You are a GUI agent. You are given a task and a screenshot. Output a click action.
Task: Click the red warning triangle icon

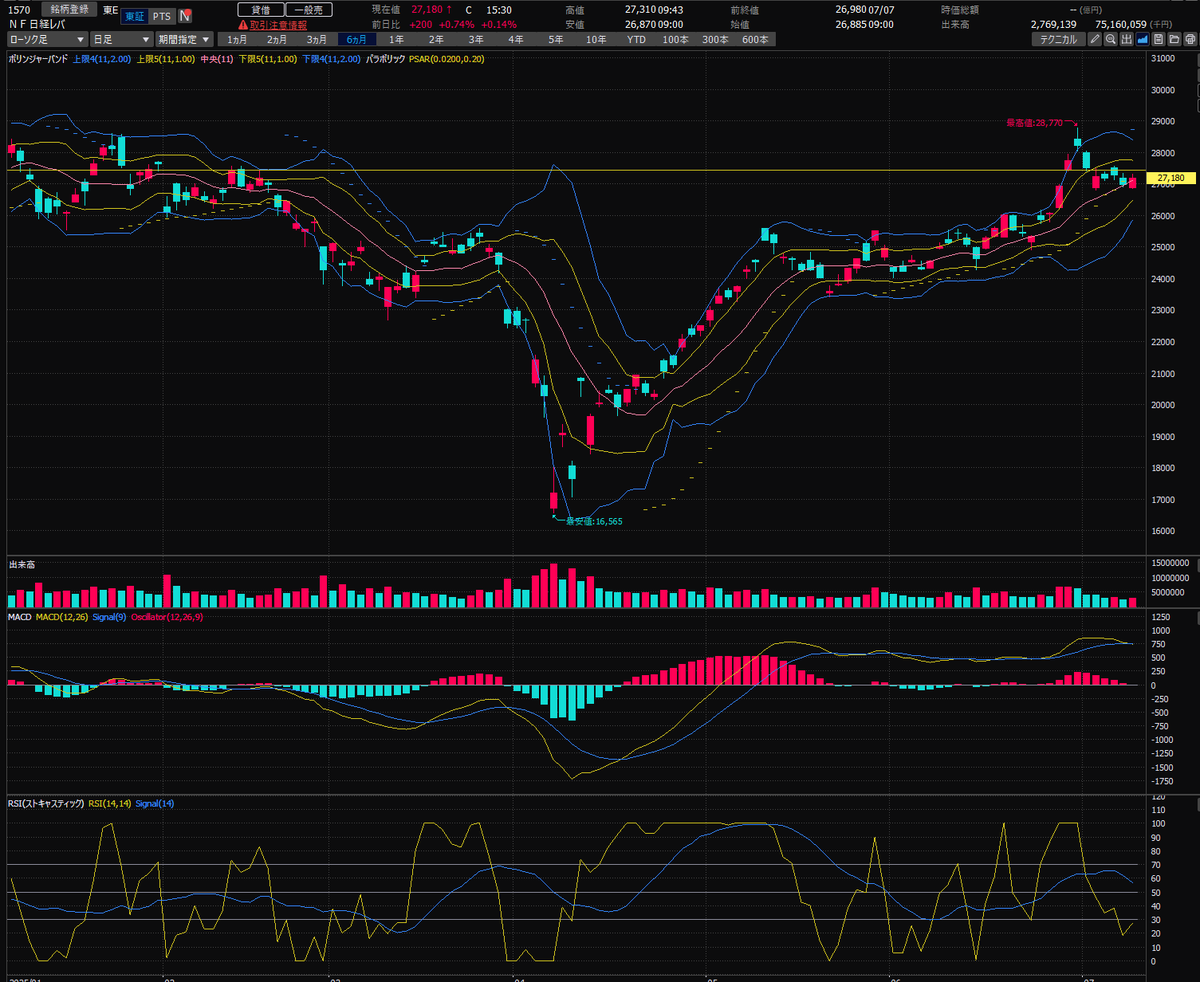point(243,23)
